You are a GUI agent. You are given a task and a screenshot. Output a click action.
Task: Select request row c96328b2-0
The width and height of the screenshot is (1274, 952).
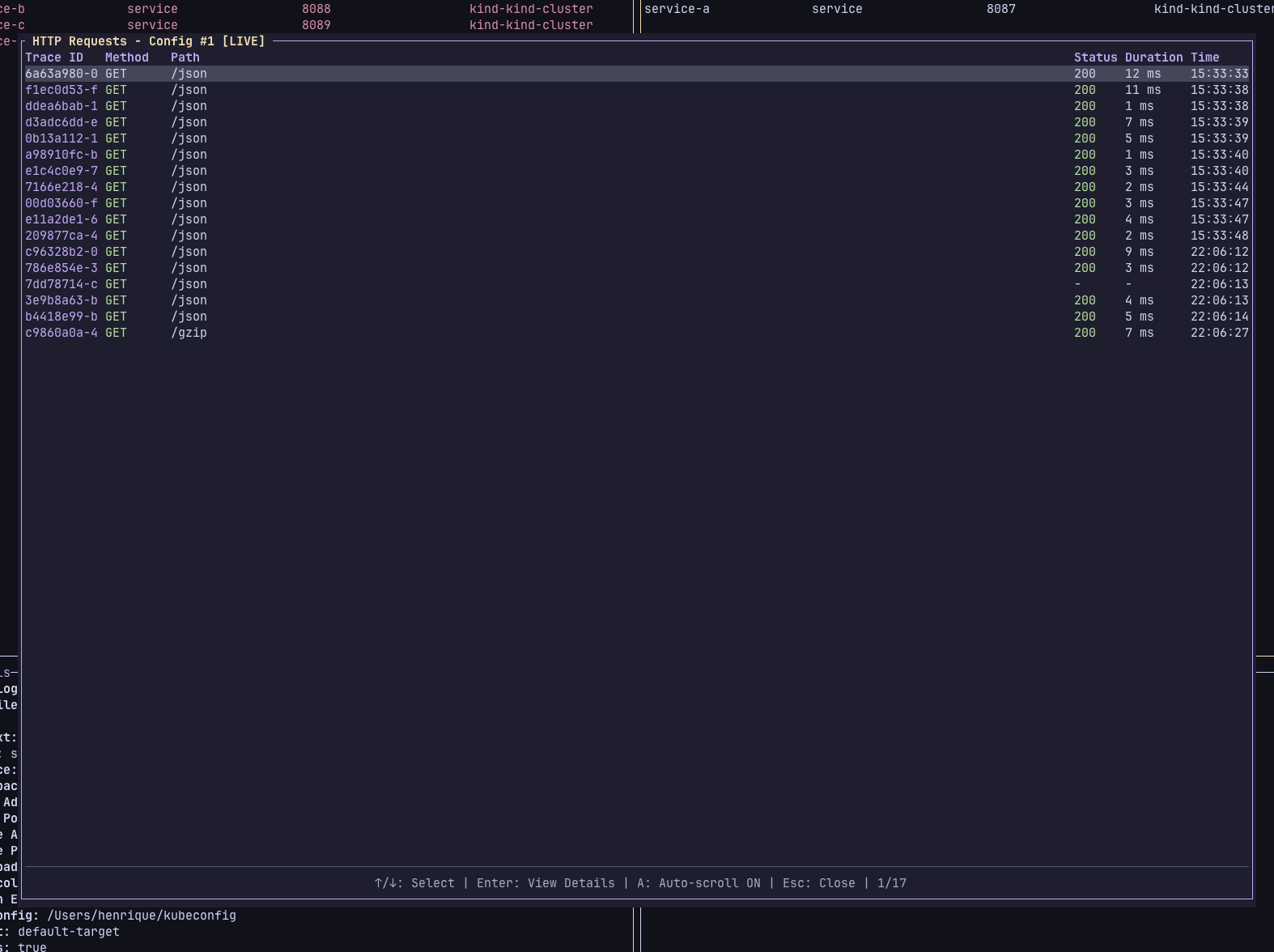click(637, 252)
